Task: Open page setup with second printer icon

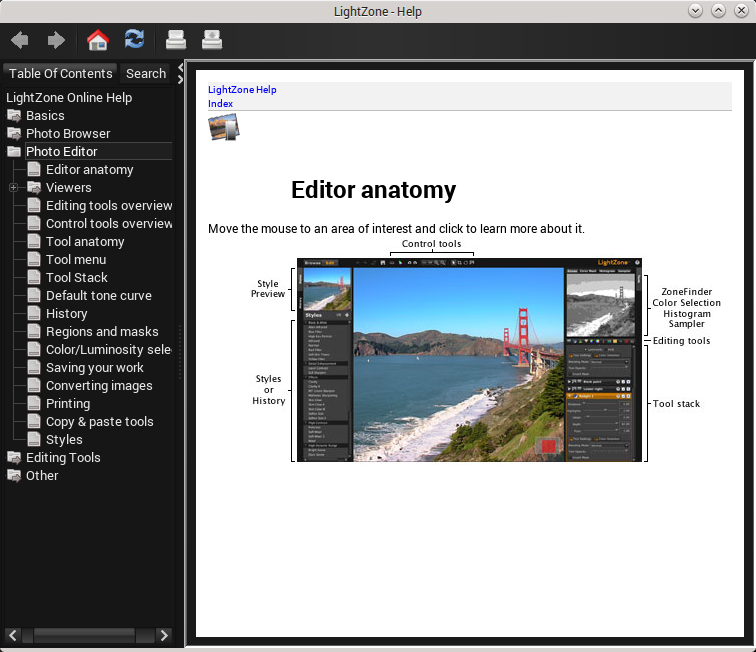Action: [x=212, y=40]
